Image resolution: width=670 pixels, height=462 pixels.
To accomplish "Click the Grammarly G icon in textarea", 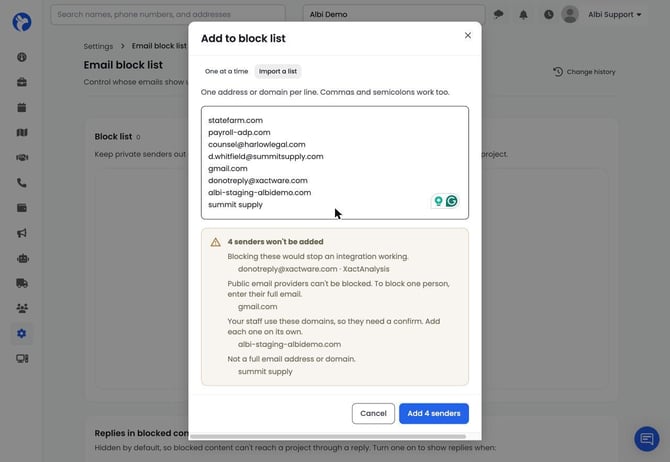I will point(452,201).
